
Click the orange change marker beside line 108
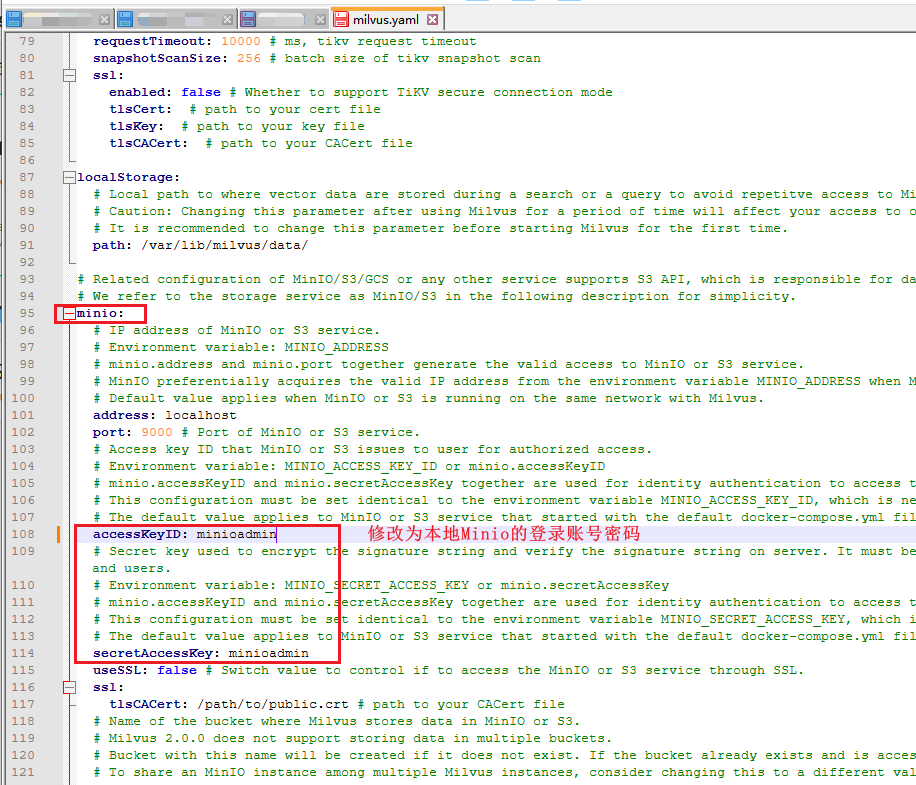[x=58, y=534]
